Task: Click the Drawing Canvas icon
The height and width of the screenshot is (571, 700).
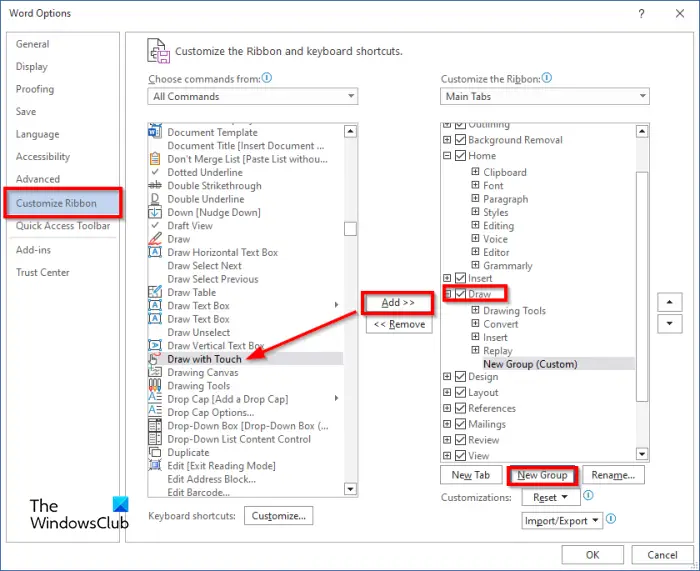Action: (x=154, y=372)
